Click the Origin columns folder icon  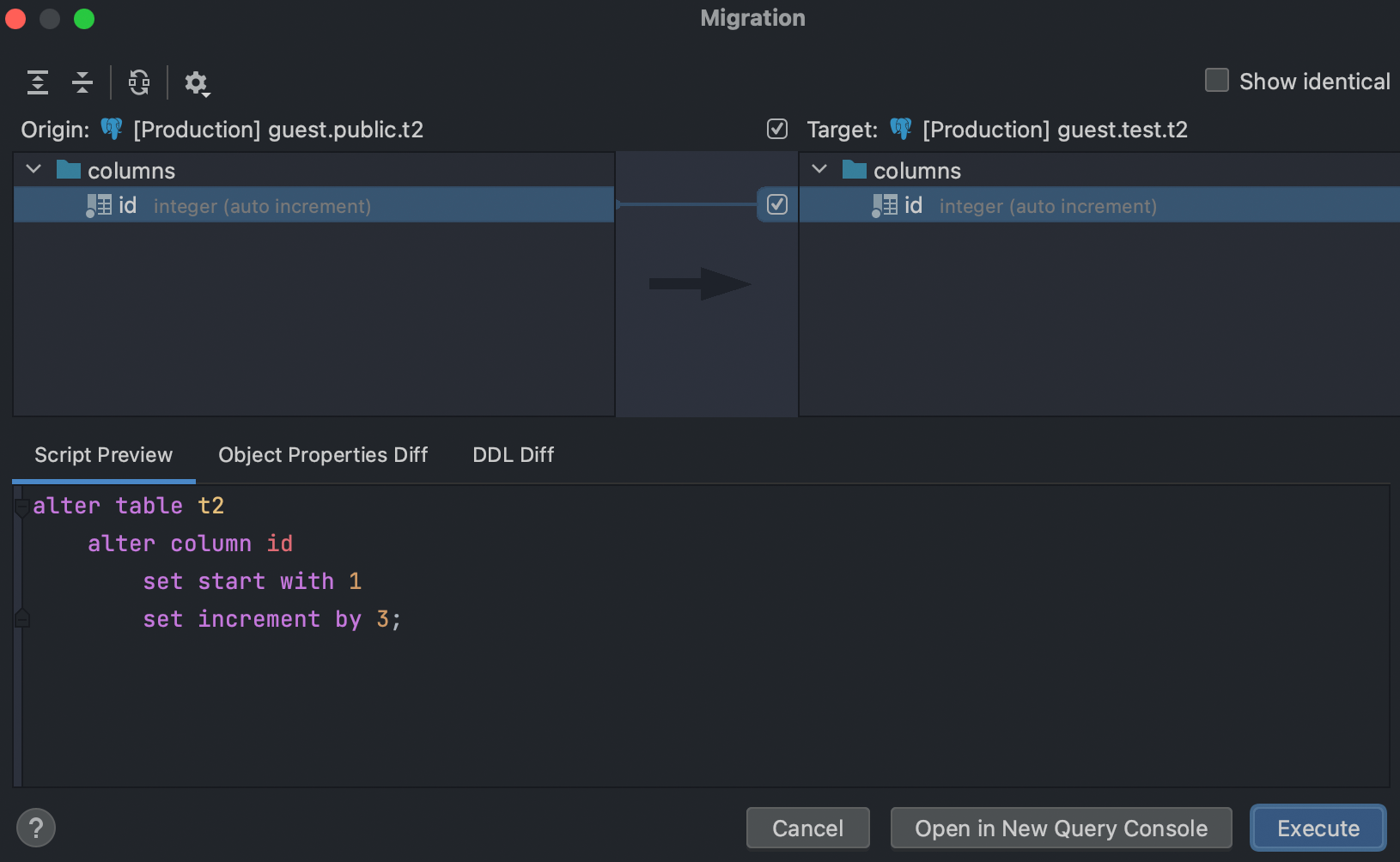pyautogui.click(x=69, y=170)
